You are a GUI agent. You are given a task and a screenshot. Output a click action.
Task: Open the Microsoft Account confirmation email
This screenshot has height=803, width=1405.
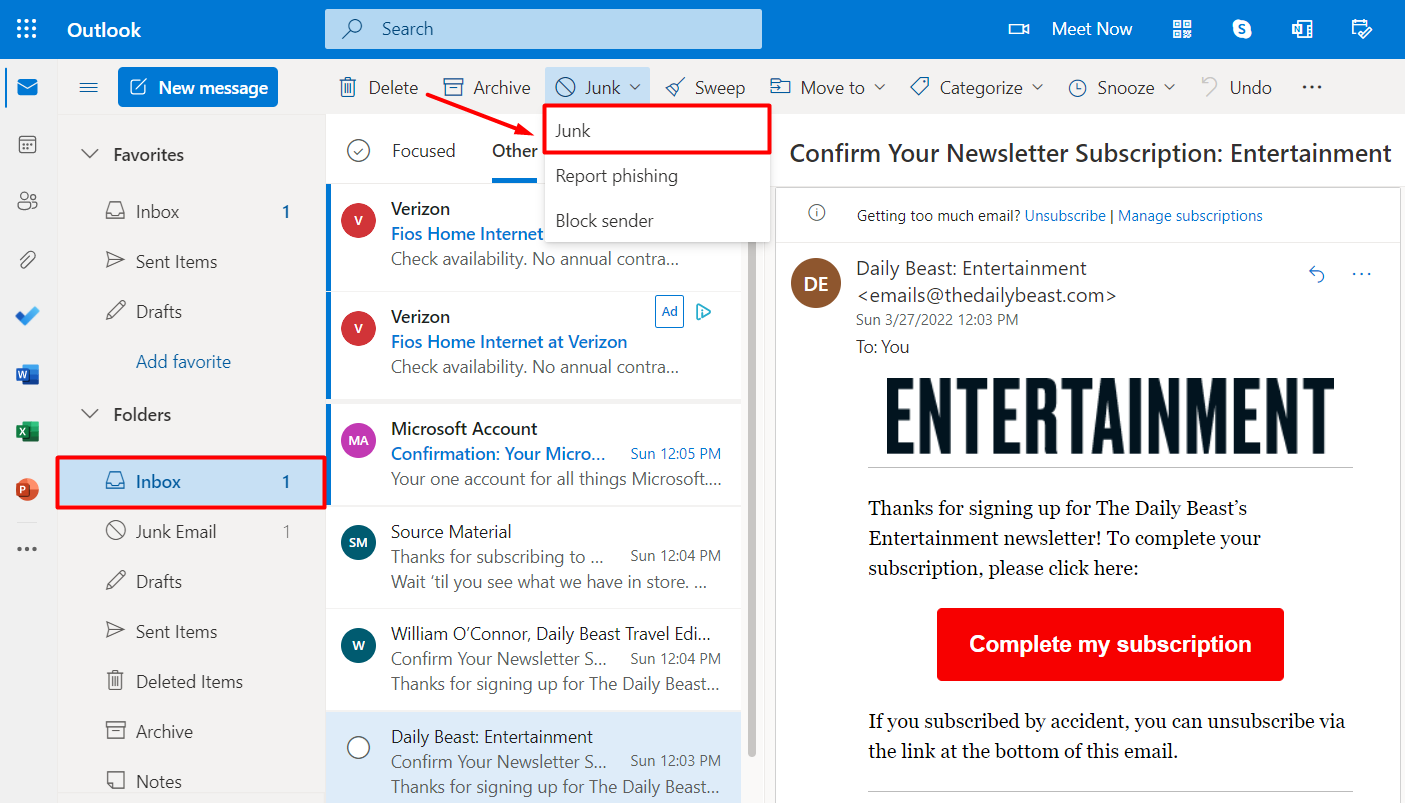click(x=535, y=454)
